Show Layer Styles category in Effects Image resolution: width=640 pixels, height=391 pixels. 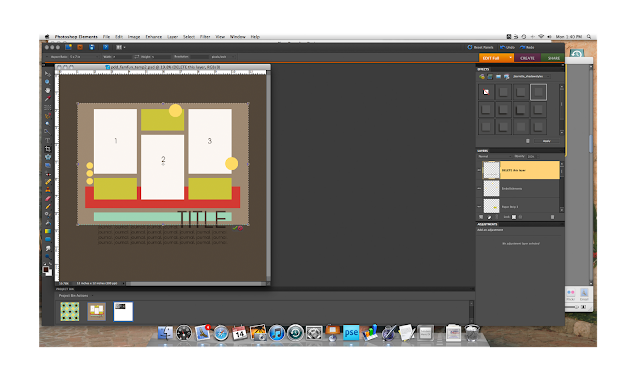(490, 77)
